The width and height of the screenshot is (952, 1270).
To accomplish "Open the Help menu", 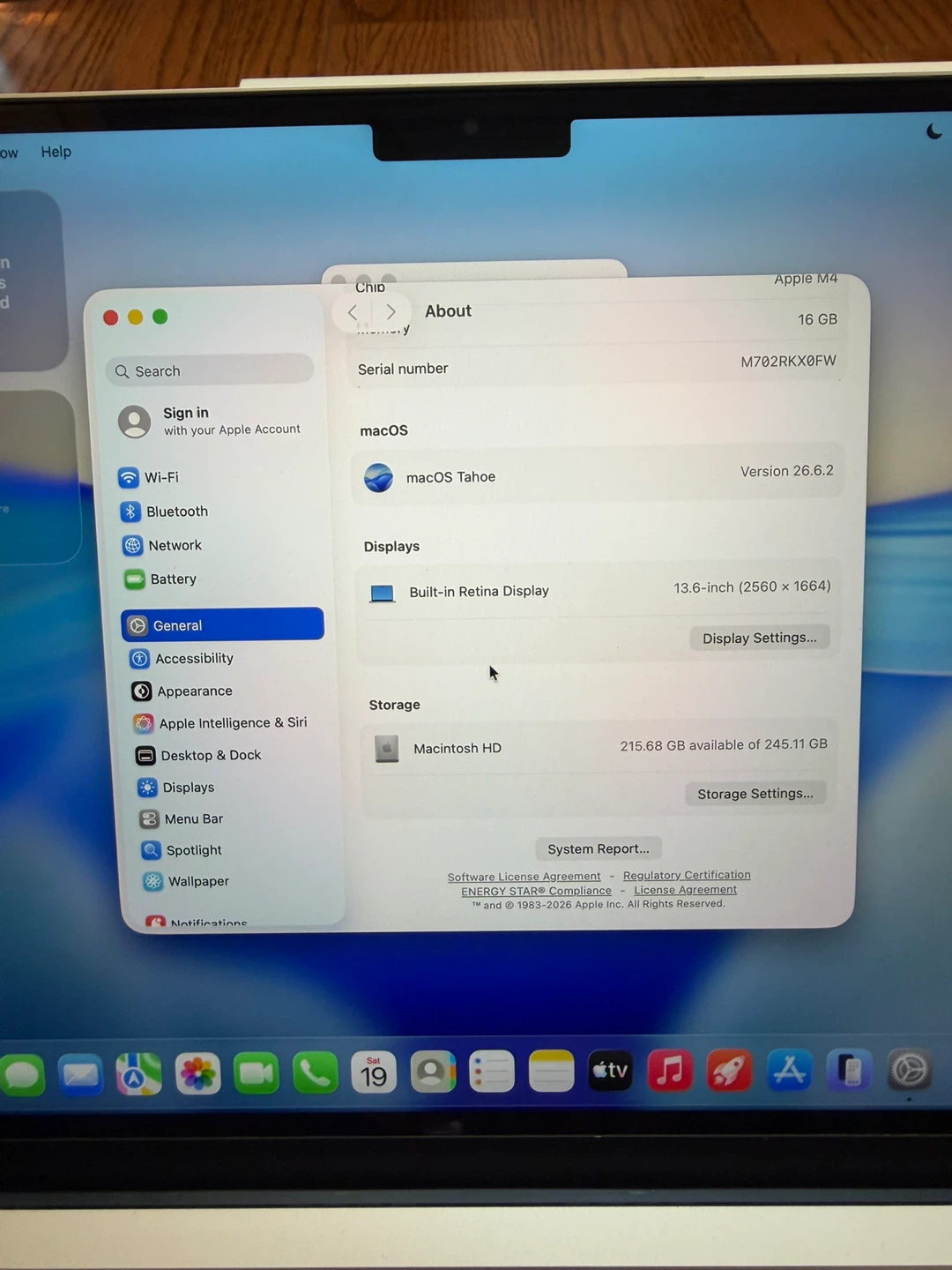I will (56, 152).
